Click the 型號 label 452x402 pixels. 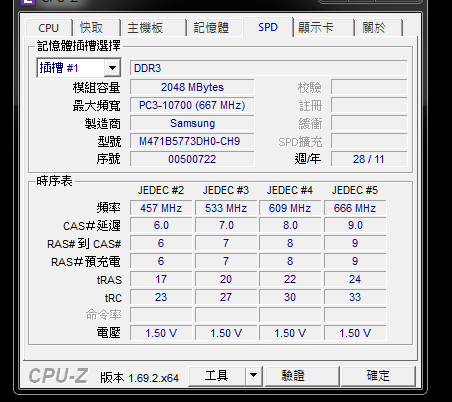pos(109,142)
